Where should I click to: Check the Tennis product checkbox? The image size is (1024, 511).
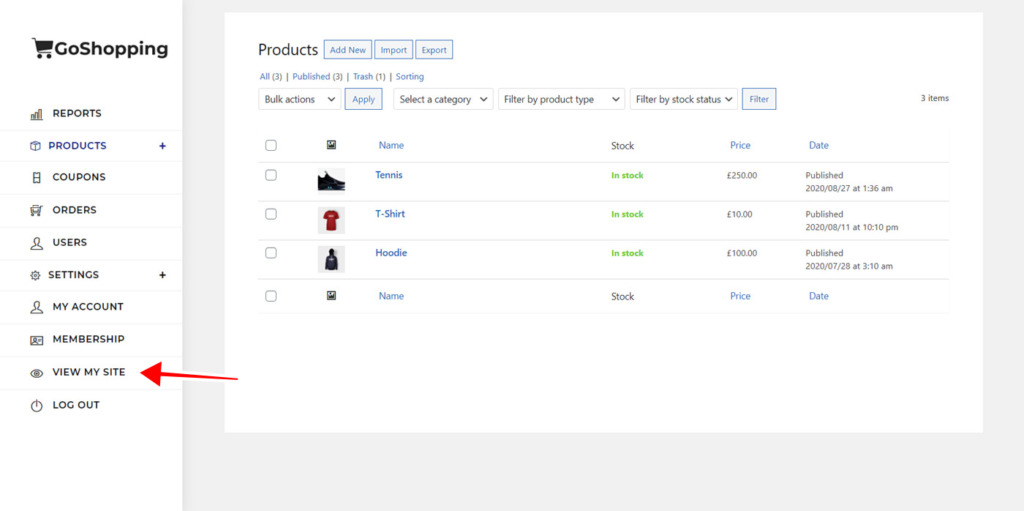(x=271, y=175)
